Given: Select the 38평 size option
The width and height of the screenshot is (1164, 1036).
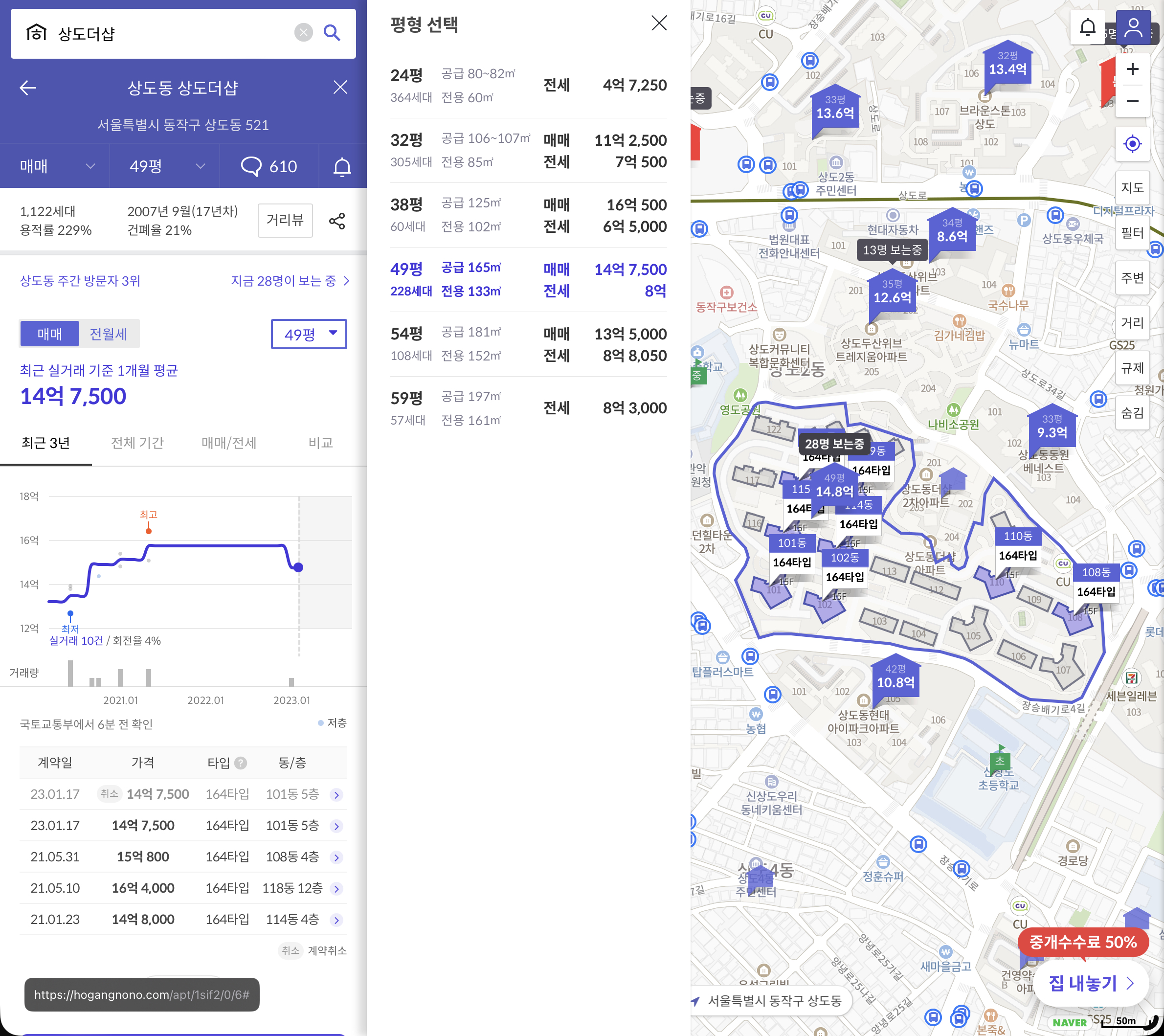Looking at the screenshot, I should pos(529,215).
